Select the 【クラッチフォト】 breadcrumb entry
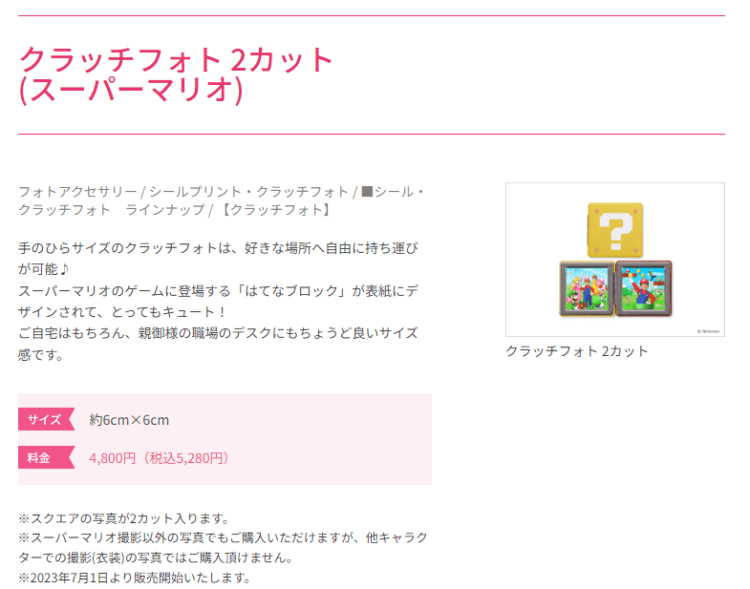The width and height of the screenshot is (750, 589). point(274,210)
